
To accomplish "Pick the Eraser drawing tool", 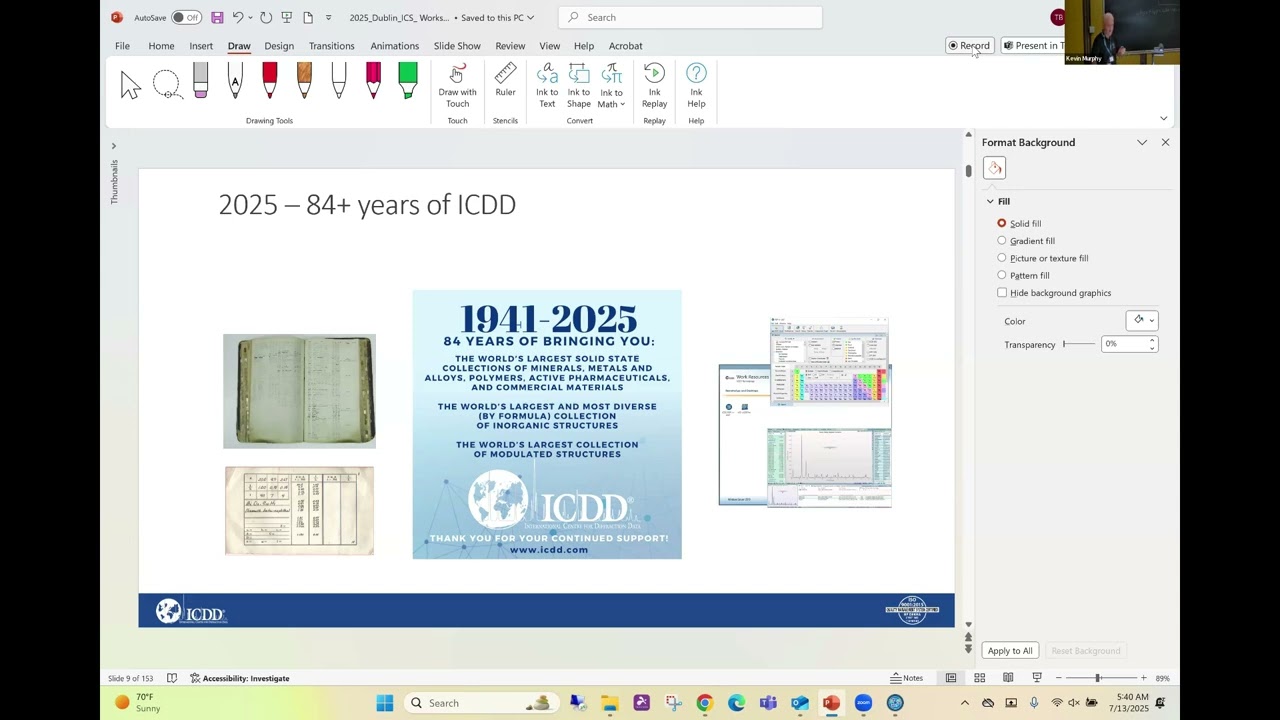I will (201, 81).
